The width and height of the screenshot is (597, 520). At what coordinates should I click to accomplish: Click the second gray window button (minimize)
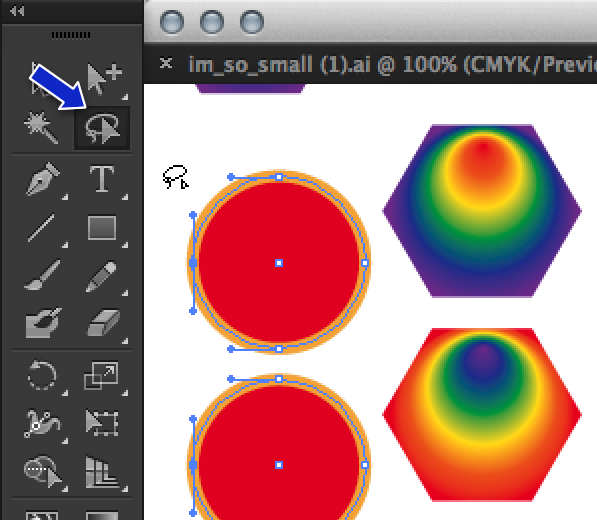[x=212, y=21]
